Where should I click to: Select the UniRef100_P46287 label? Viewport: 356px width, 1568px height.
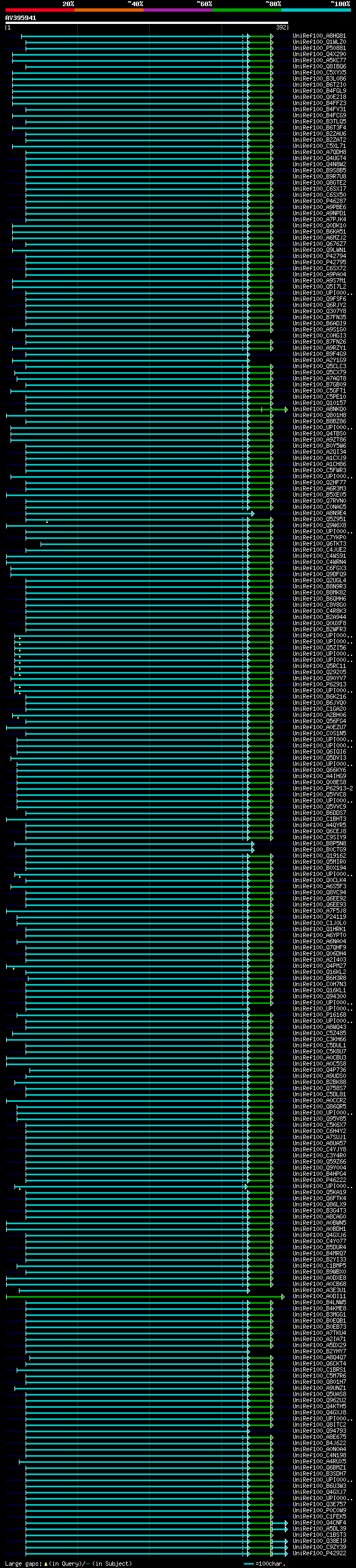tap(319, 201)
